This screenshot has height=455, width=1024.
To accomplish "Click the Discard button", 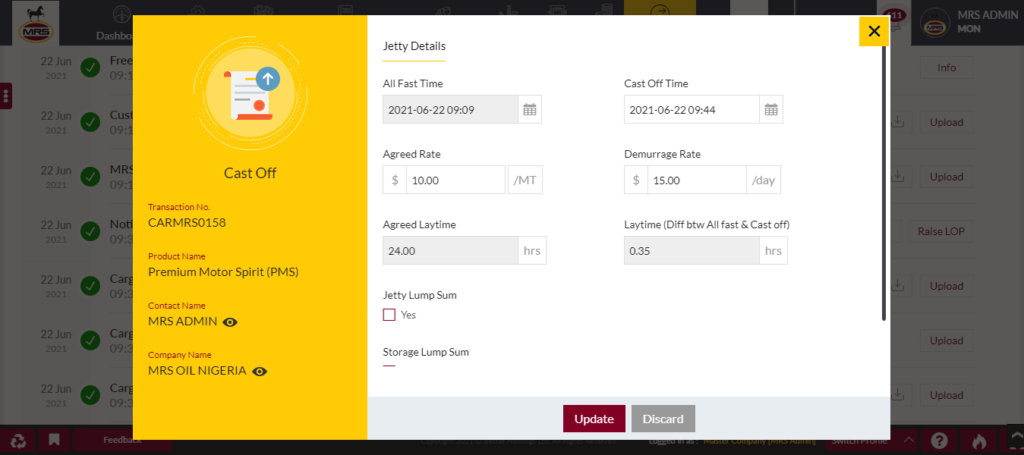I will click(663, 419).
